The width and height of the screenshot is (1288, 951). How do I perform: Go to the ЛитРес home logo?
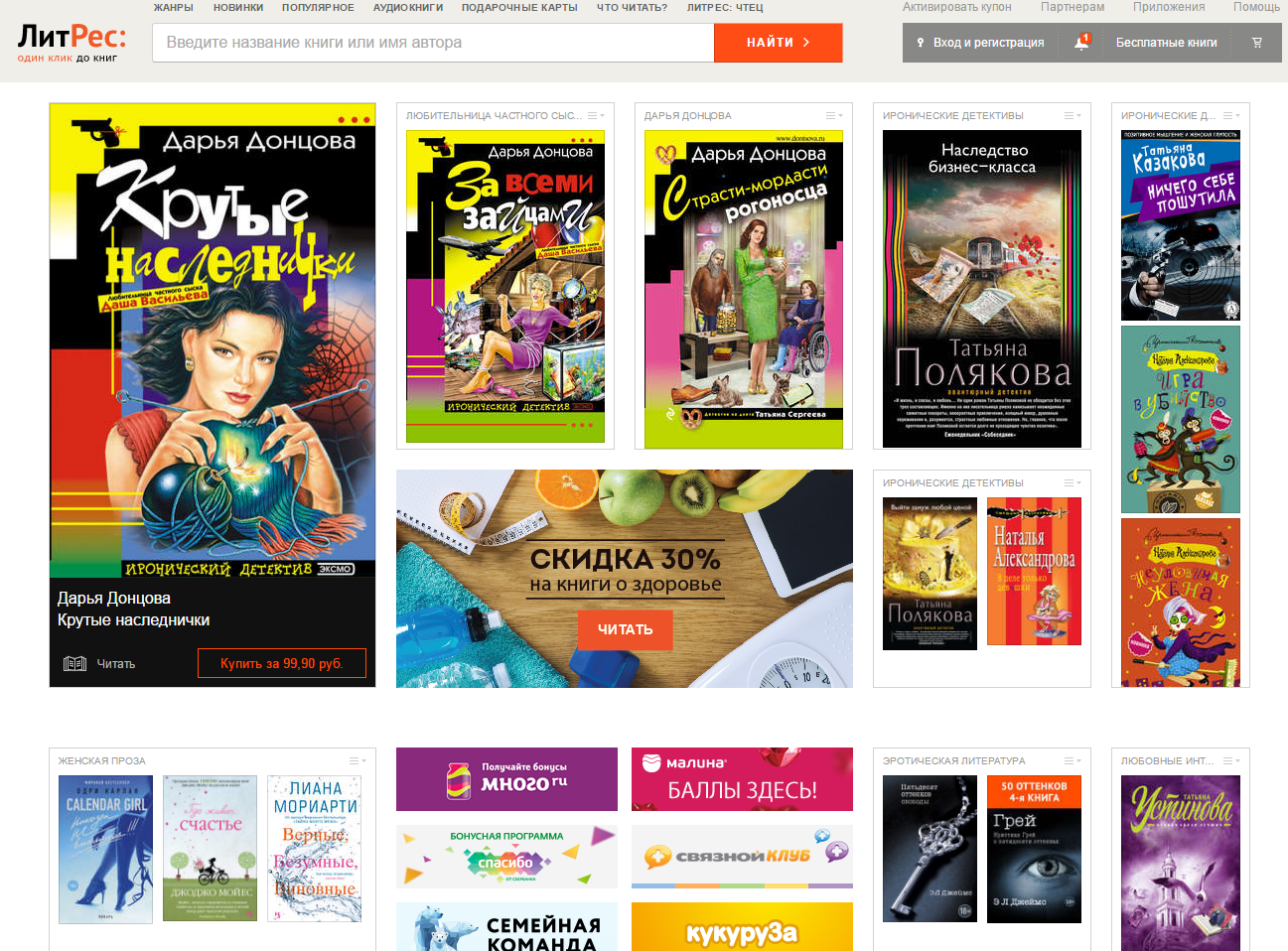click(x=72, y=43)
